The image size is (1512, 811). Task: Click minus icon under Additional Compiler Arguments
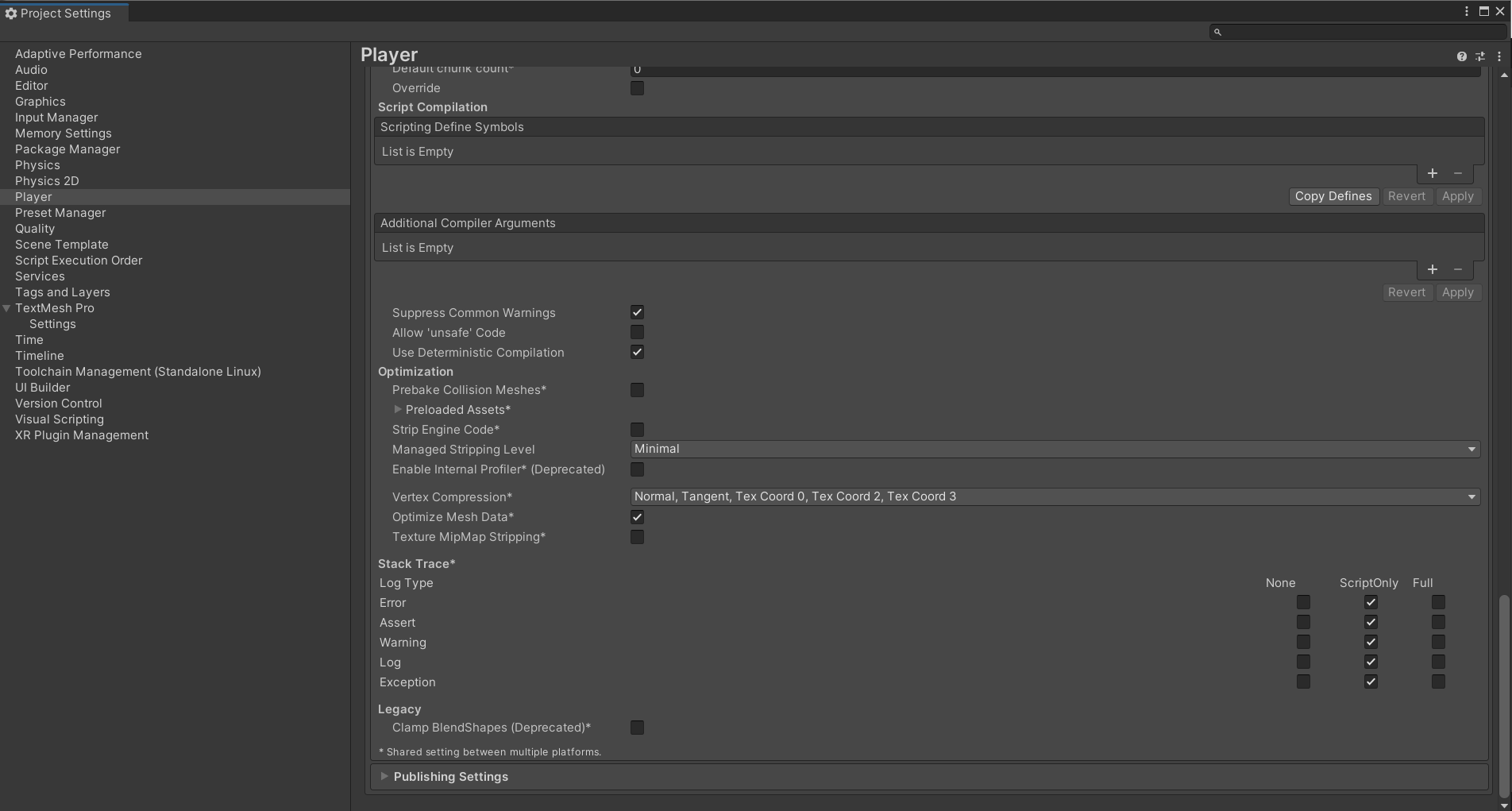tap(1458, 269)
